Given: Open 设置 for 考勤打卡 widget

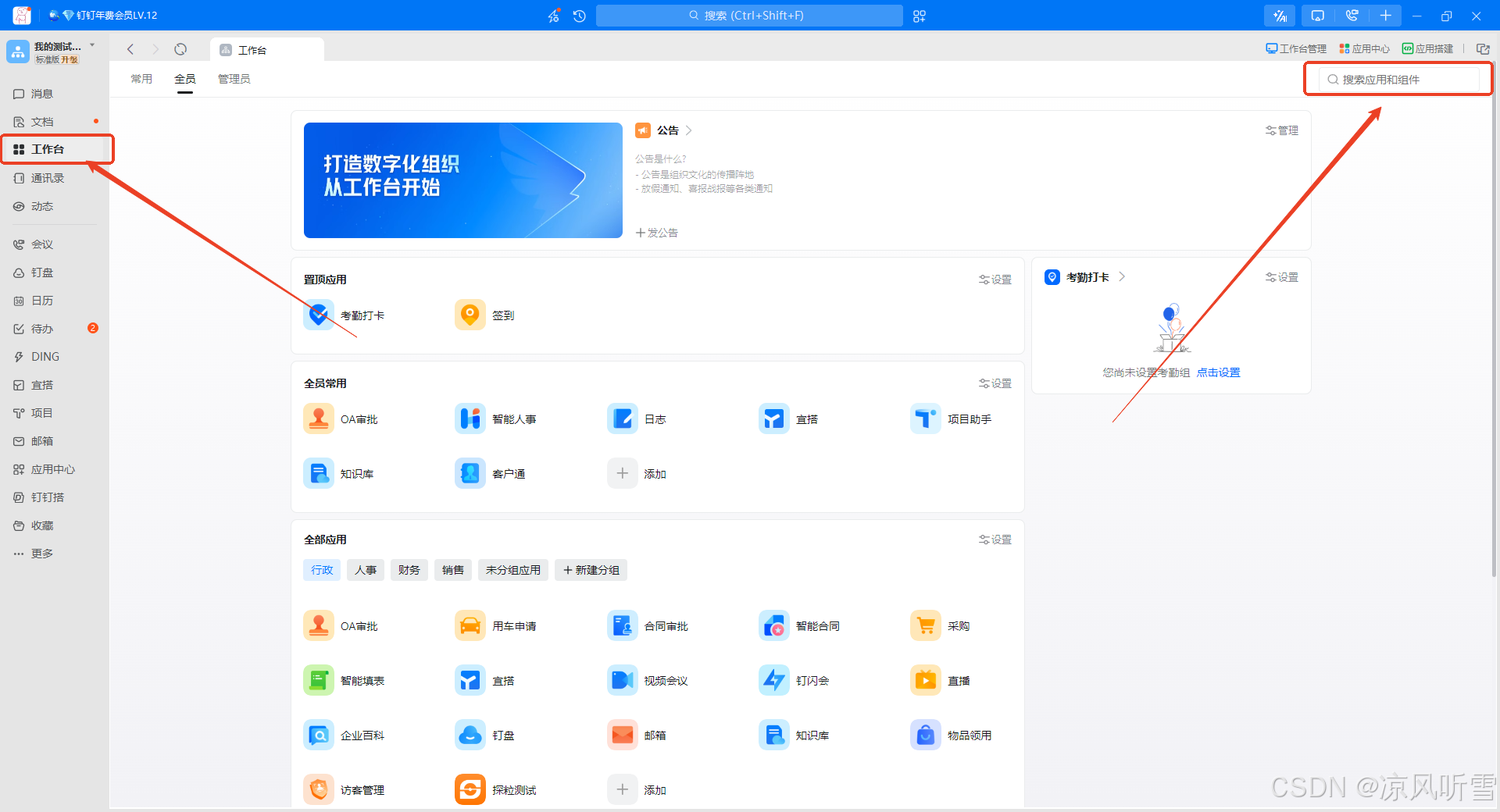Looking at the screenshot, I should pyautogui.click(x=1282, y=277).
